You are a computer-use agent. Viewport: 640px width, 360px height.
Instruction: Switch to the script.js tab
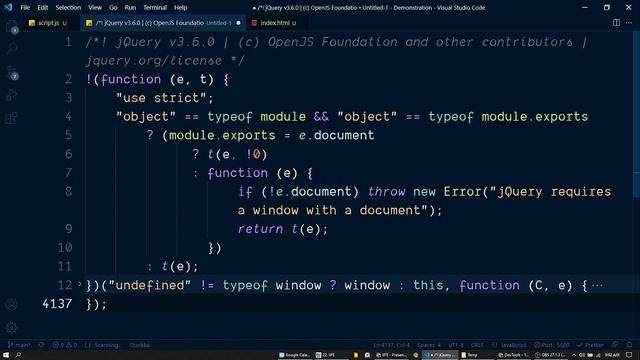click(x=49, y=23)
